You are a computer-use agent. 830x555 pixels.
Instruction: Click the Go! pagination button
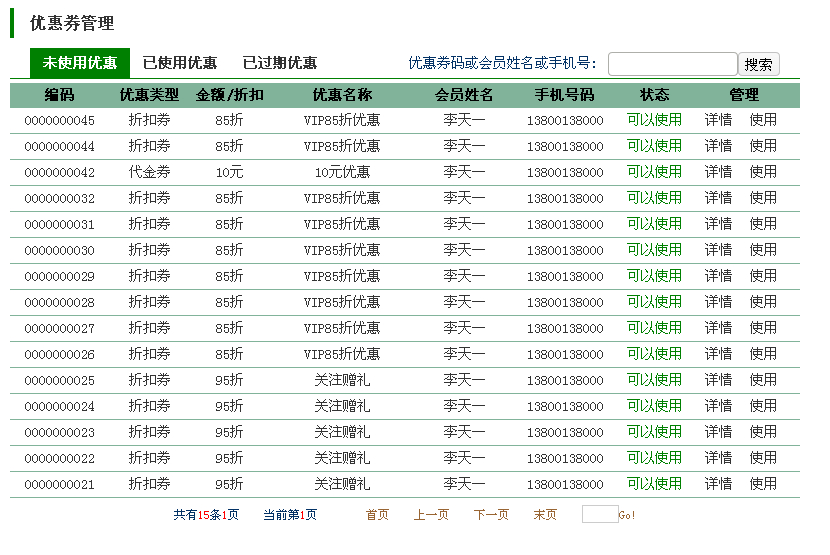click(x=627, y=515)
